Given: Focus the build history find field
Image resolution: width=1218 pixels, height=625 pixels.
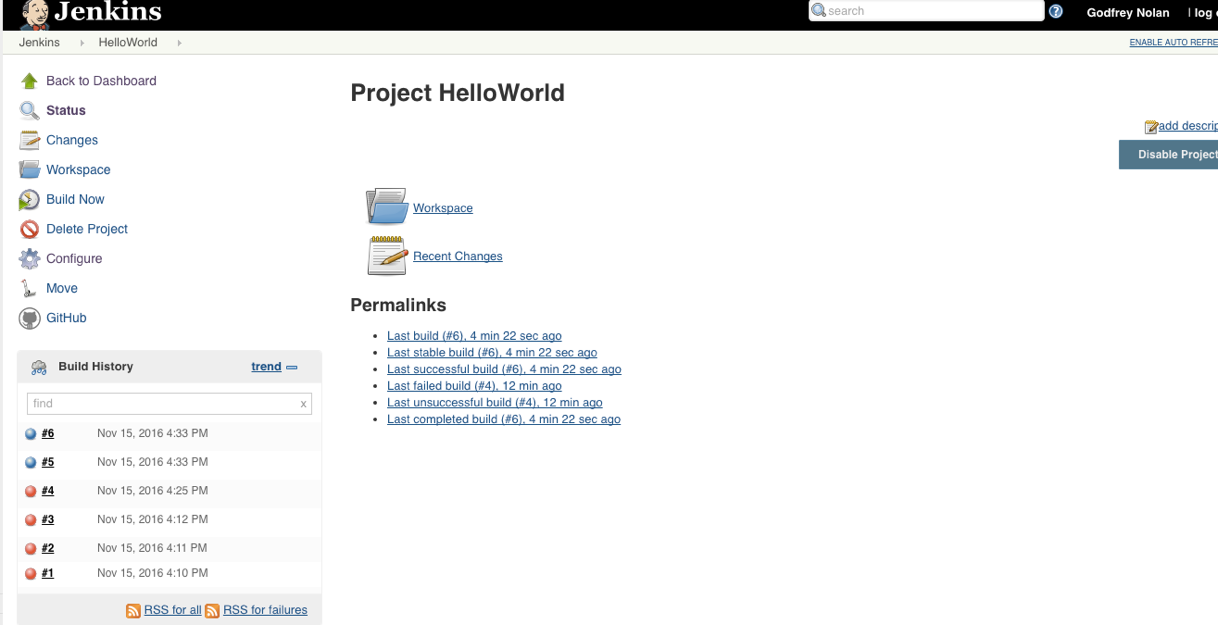Looking at the screenshot, I should click(x=169, y=404).
